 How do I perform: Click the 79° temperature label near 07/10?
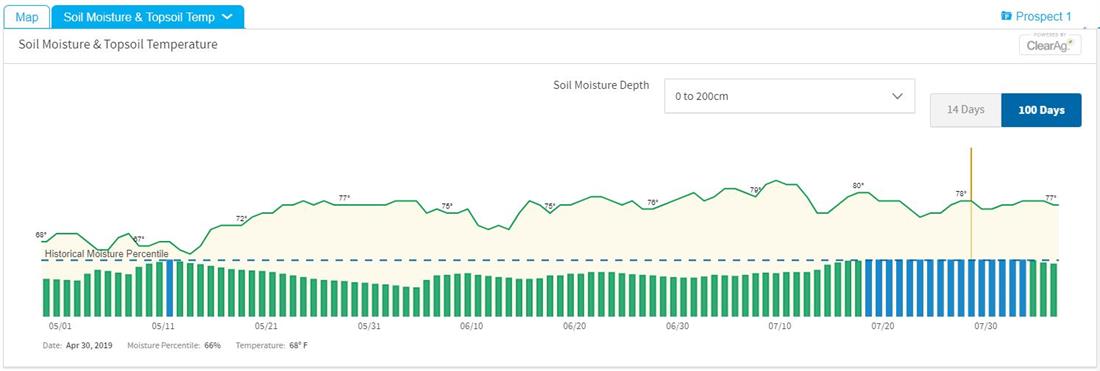(x=756, y=190)
